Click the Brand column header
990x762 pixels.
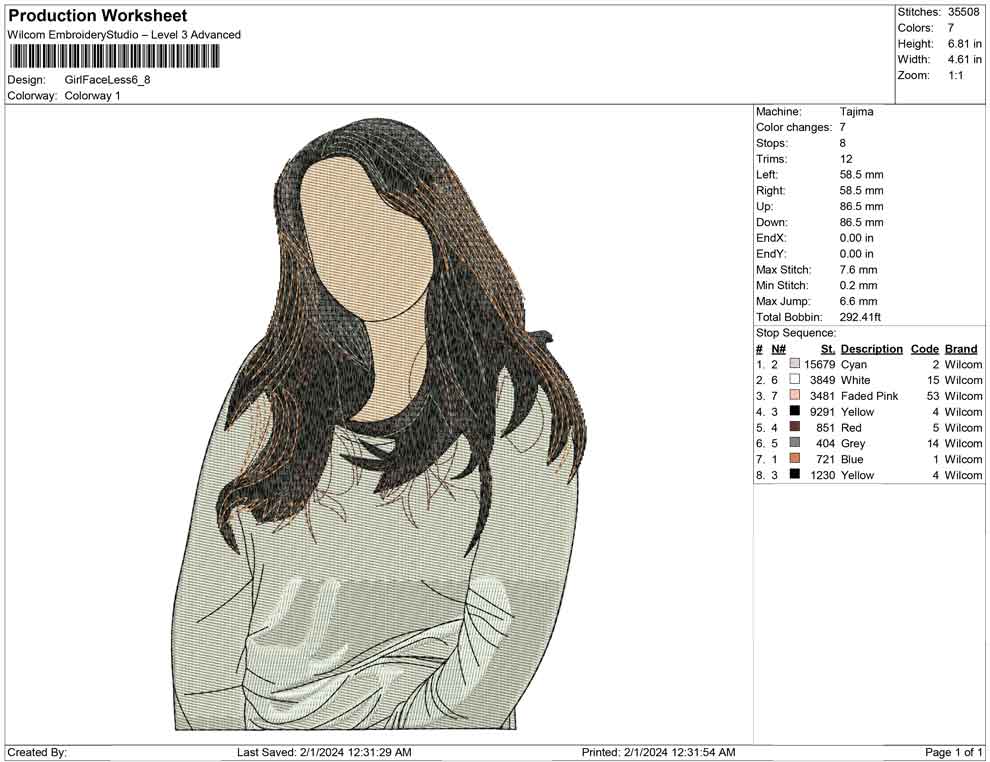point(961,349)
